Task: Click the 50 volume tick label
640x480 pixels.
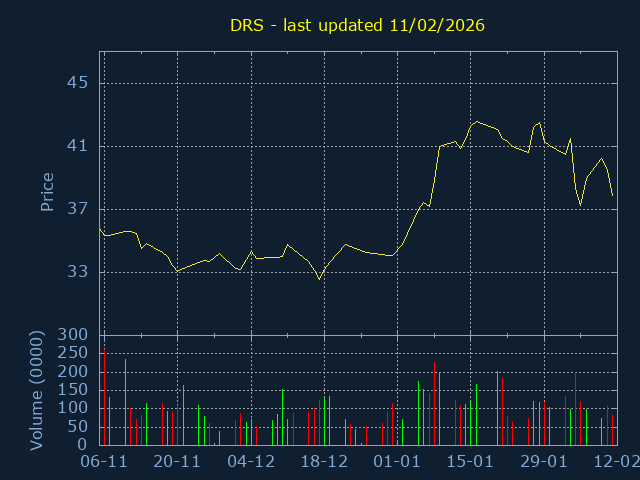Action: (77, 427)
